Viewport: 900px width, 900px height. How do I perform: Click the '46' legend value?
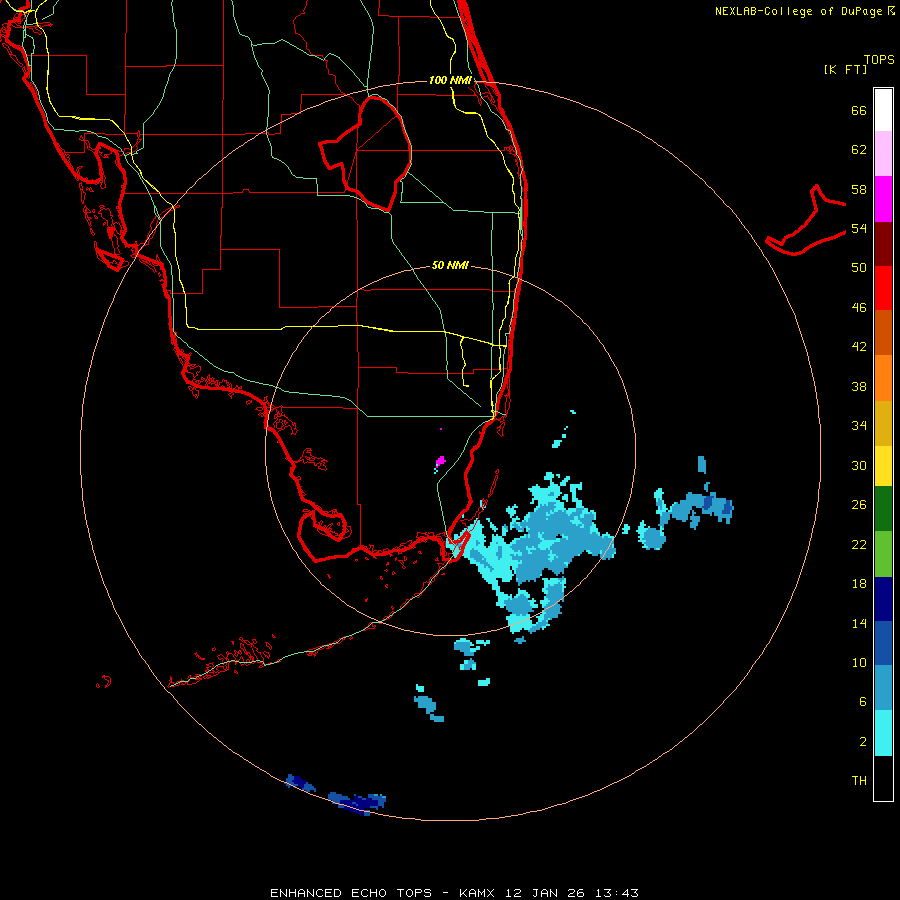pos(859,308)
